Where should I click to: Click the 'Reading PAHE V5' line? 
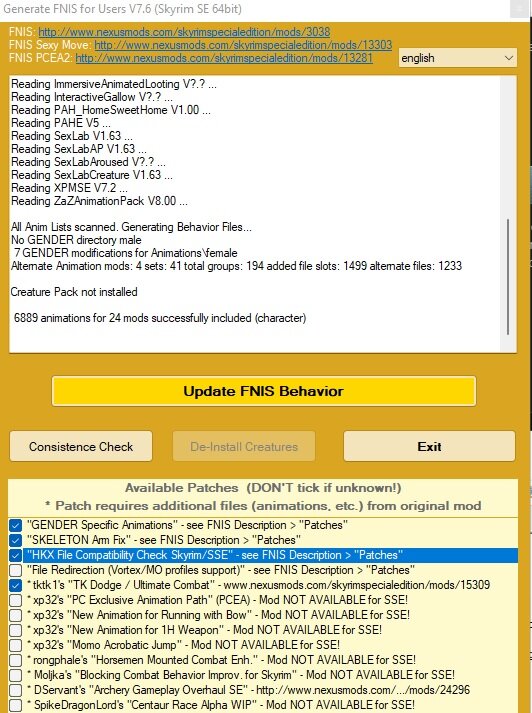61,123
